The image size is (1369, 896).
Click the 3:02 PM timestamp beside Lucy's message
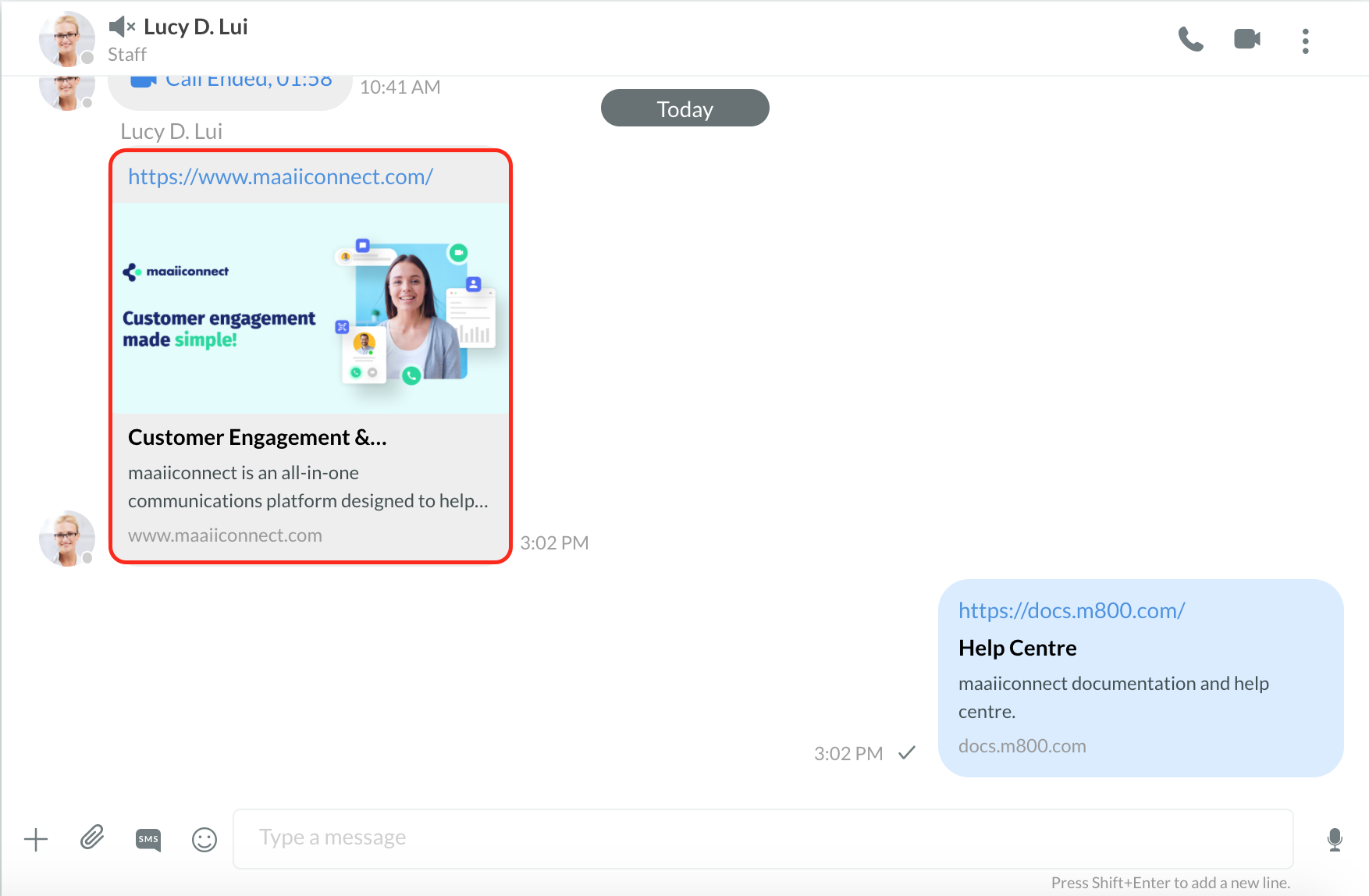click(554, 543)
